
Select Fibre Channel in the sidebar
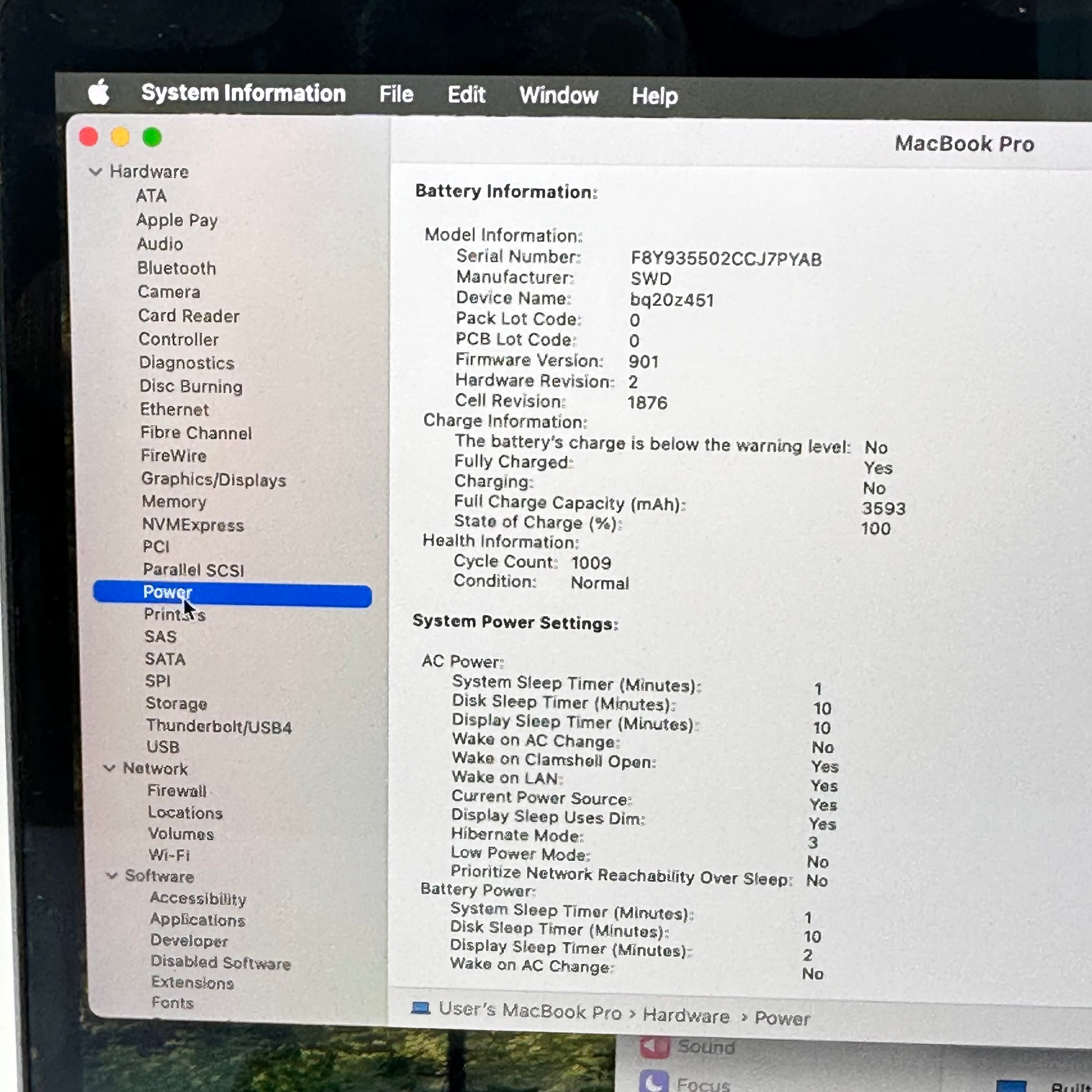[196, 433]
